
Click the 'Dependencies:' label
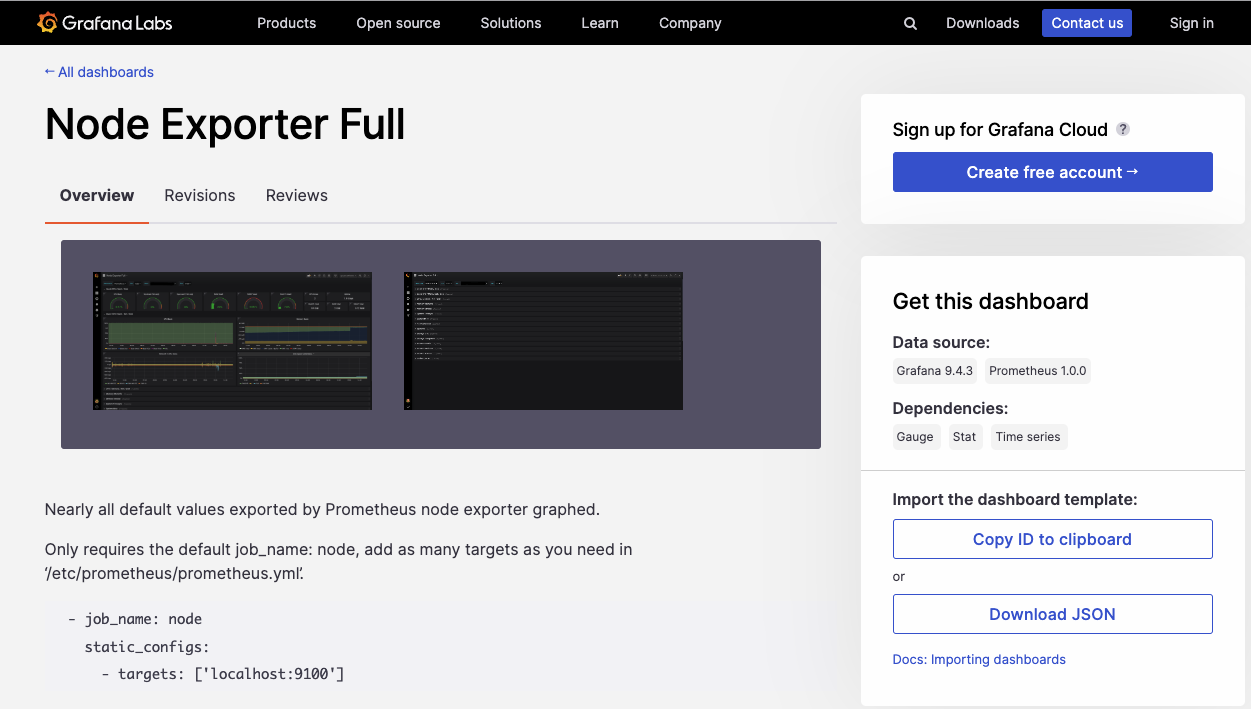(951, 408)
